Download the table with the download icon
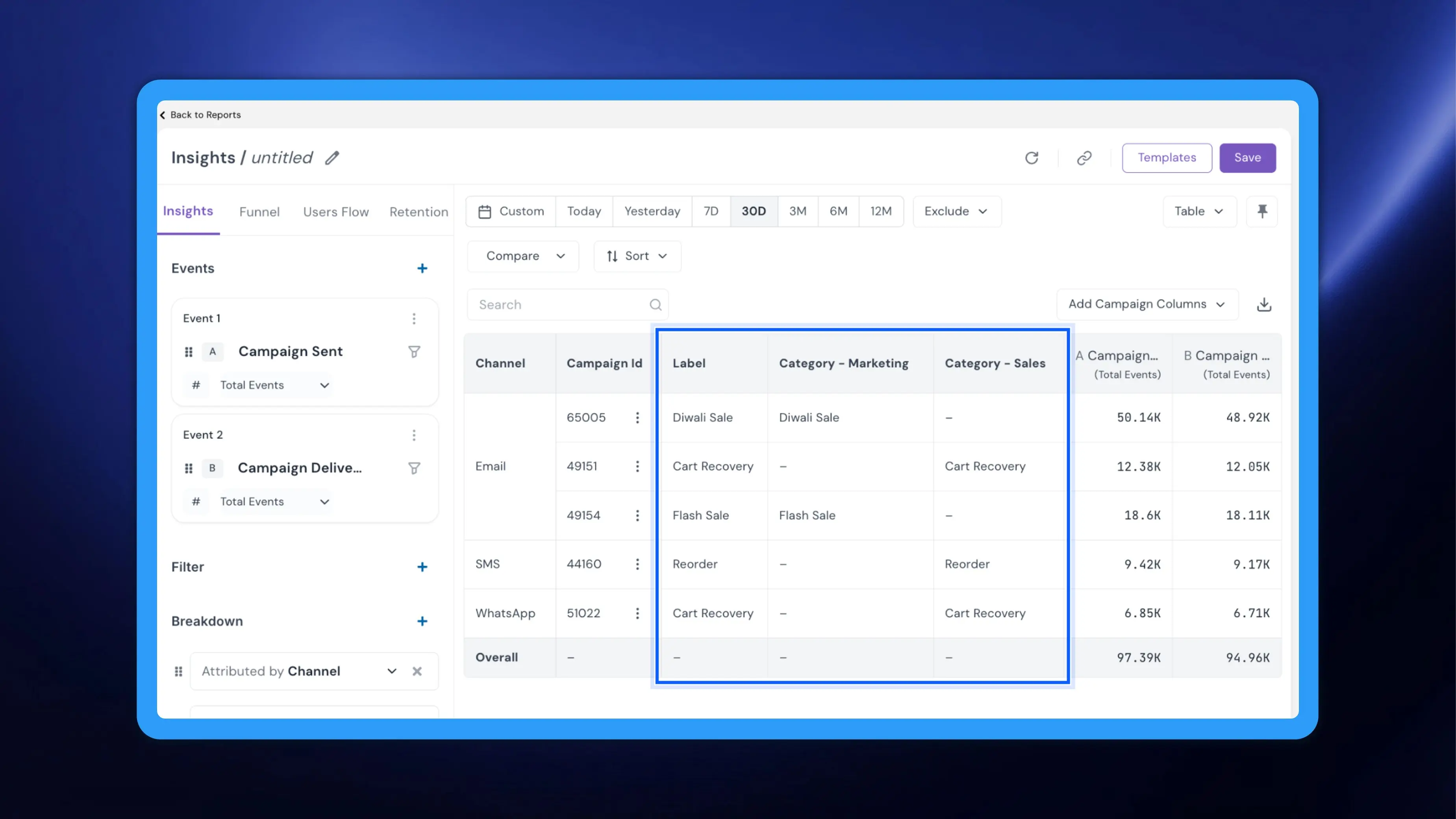This screenshot has height=819, width=1456. click(1264, 305)
